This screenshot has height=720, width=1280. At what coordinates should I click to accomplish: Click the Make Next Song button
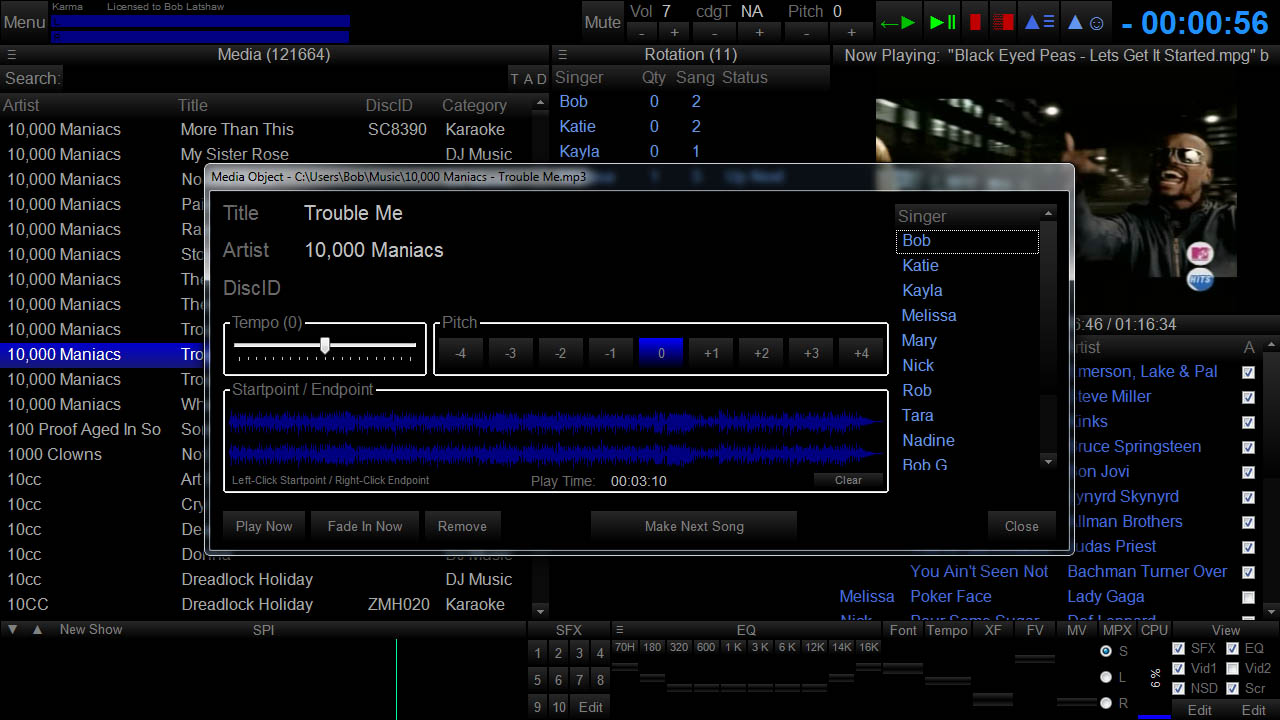(694, 526)
